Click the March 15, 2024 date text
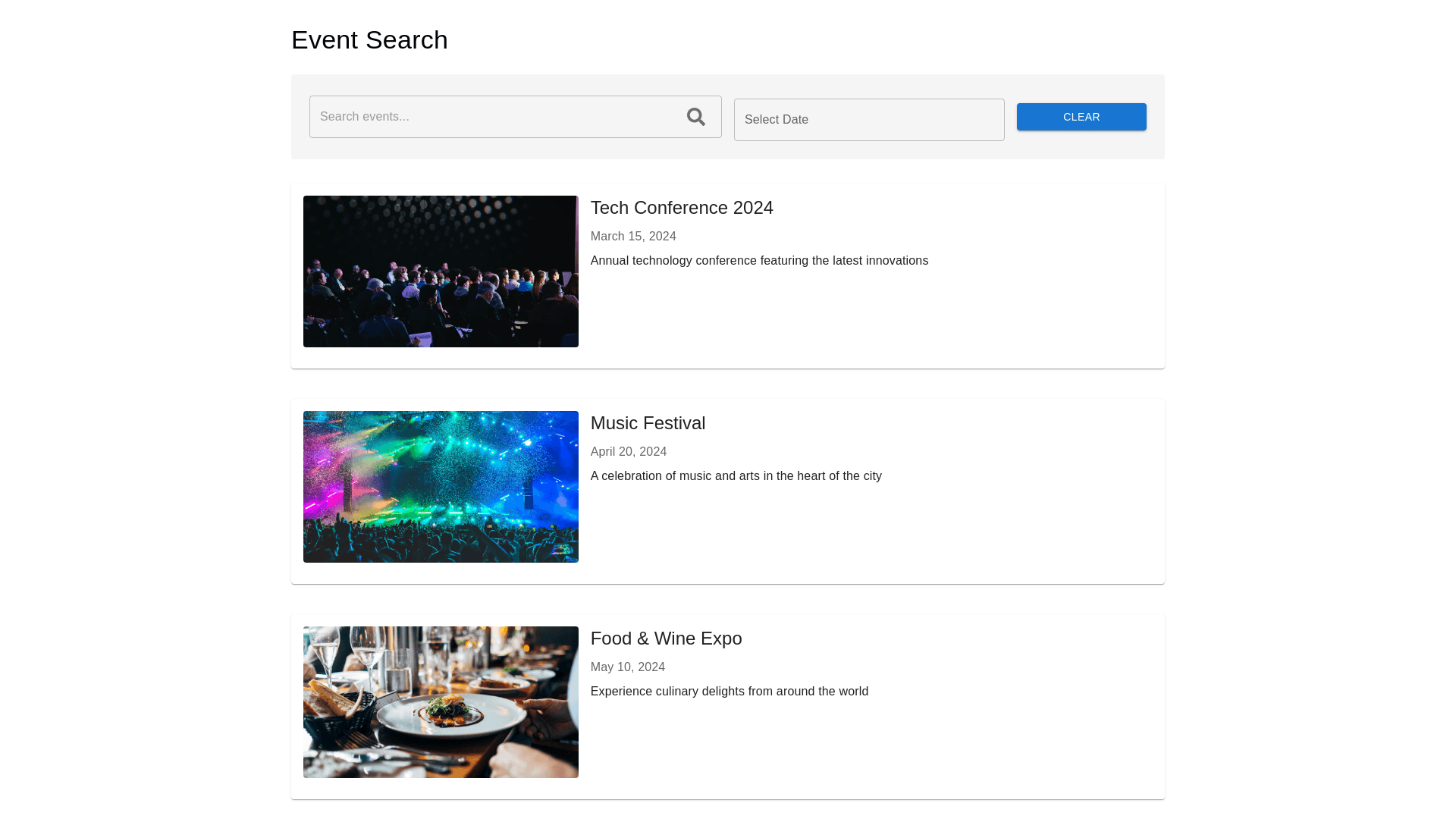 pos(632,237)
